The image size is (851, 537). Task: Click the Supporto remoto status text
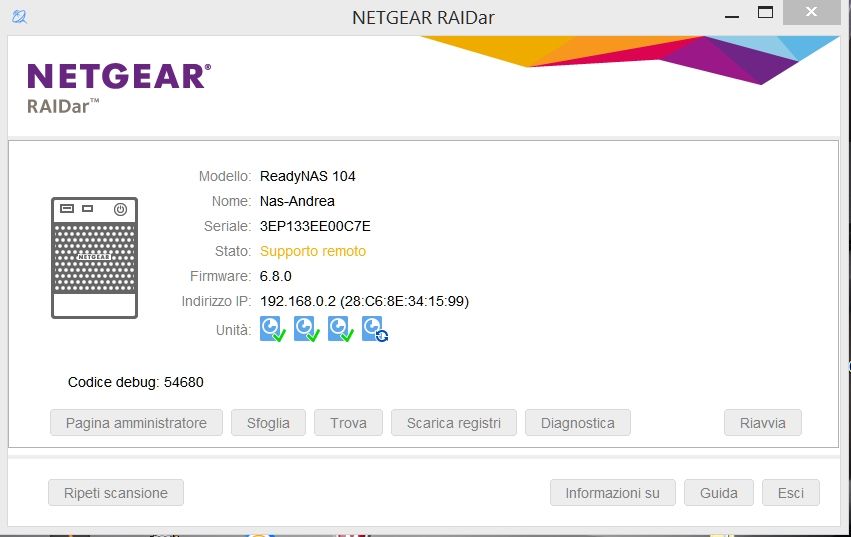[313, 251]
